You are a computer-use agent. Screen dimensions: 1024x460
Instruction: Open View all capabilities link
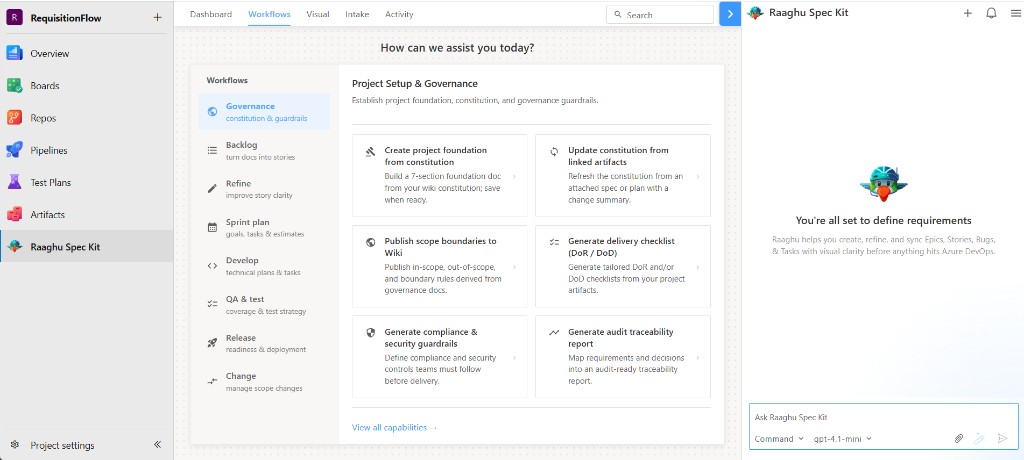pyautogui.click(x=394, y=428)
